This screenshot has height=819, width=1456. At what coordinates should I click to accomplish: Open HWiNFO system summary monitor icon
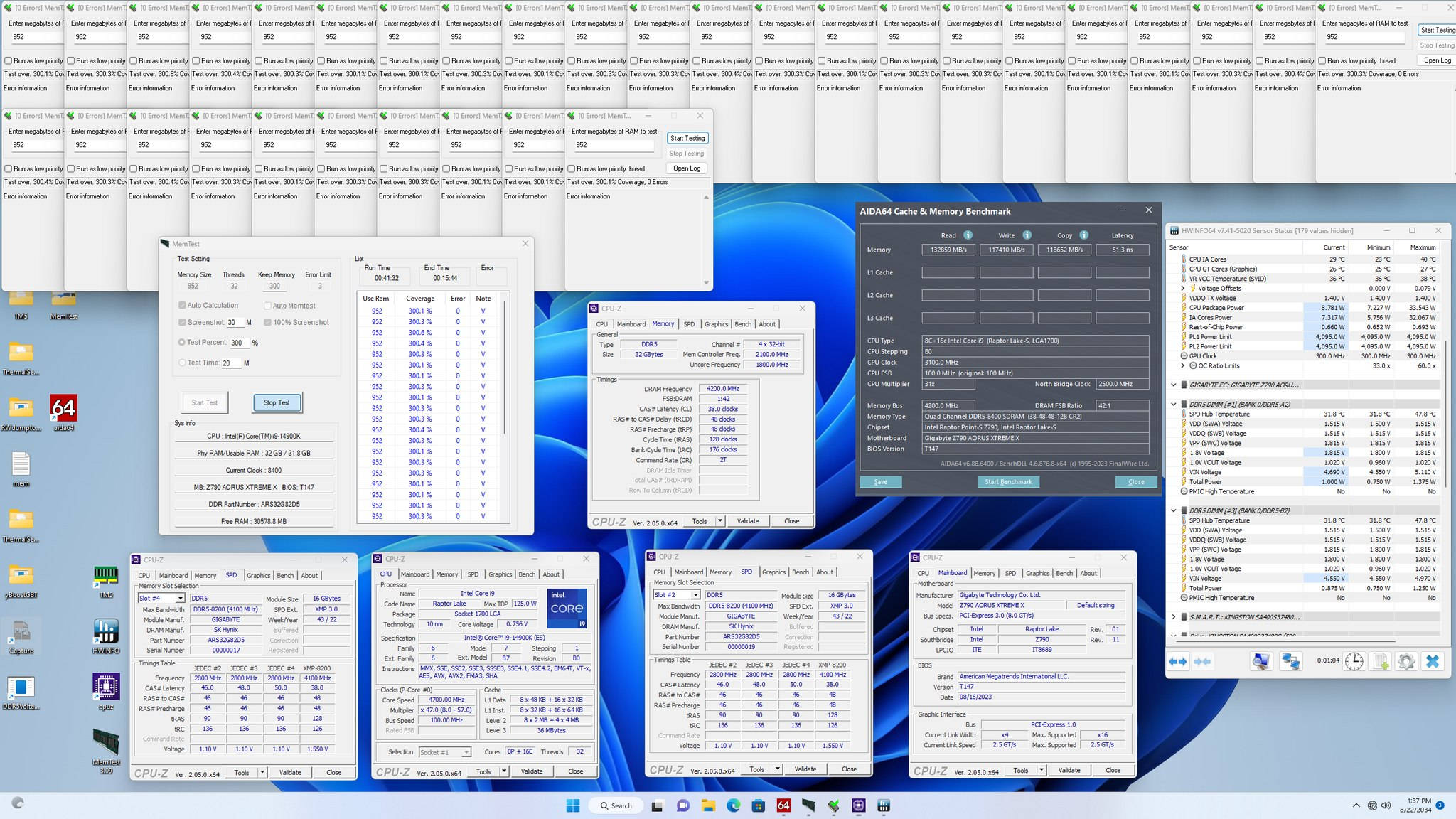[1261, 661]
